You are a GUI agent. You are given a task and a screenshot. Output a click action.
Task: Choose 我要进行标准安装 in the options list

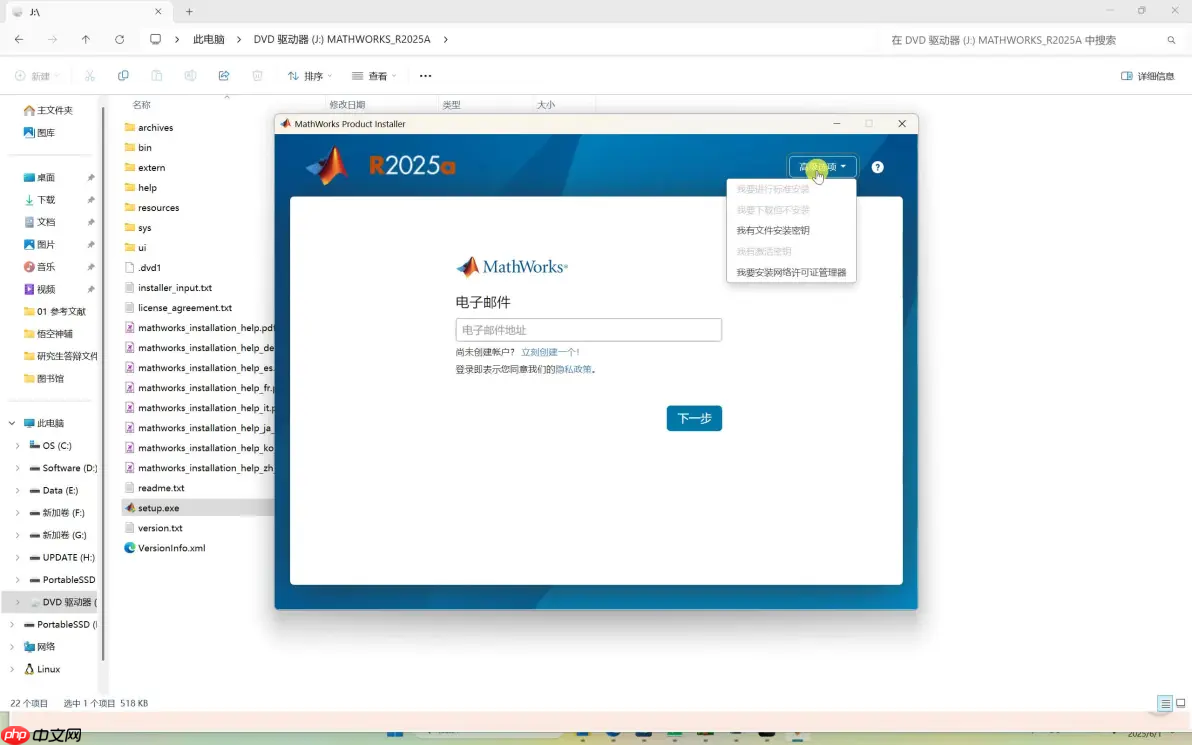(774, 189)
